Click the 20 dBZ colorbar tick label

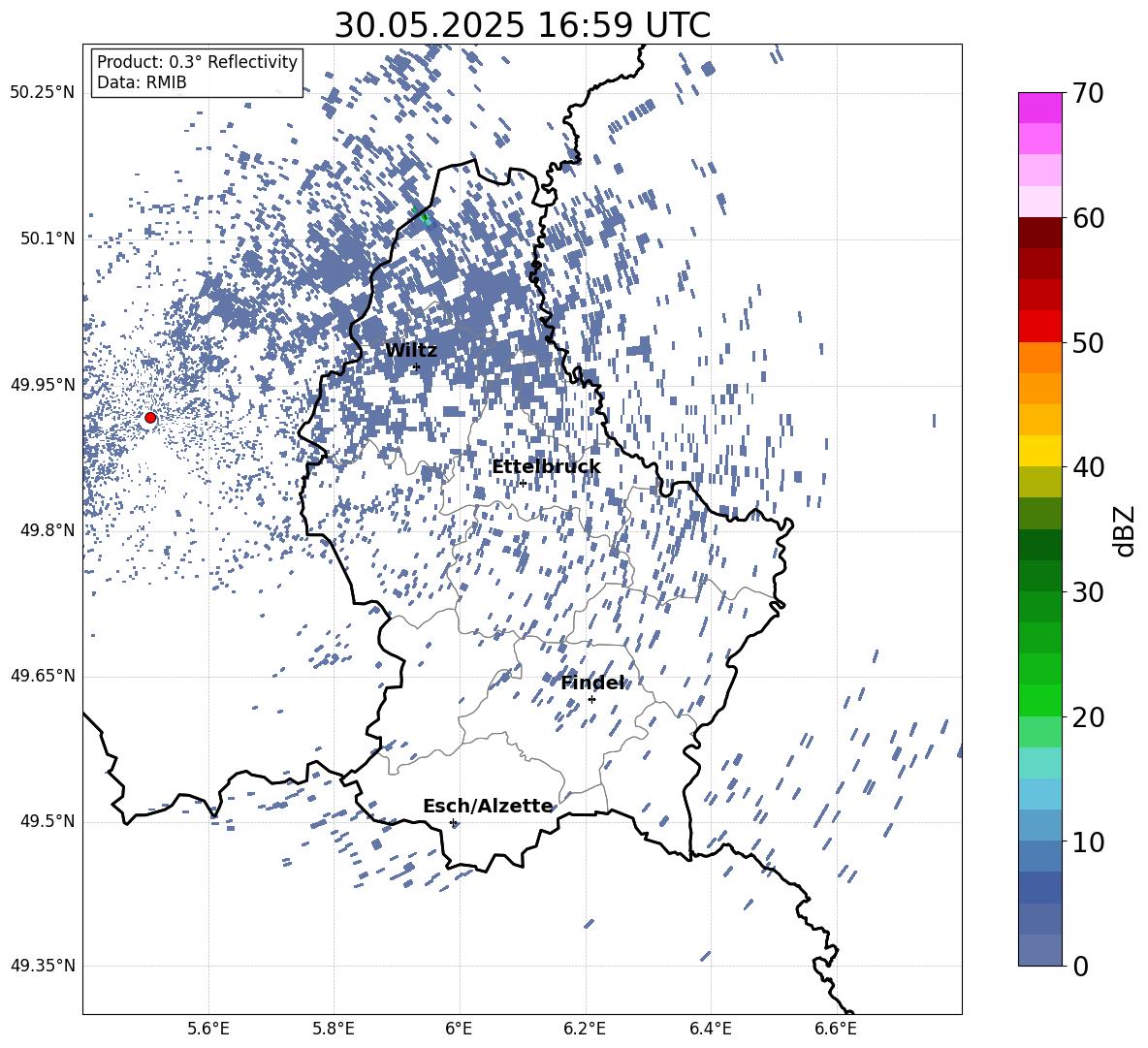pyautogui.click(x=1088, y=717)
